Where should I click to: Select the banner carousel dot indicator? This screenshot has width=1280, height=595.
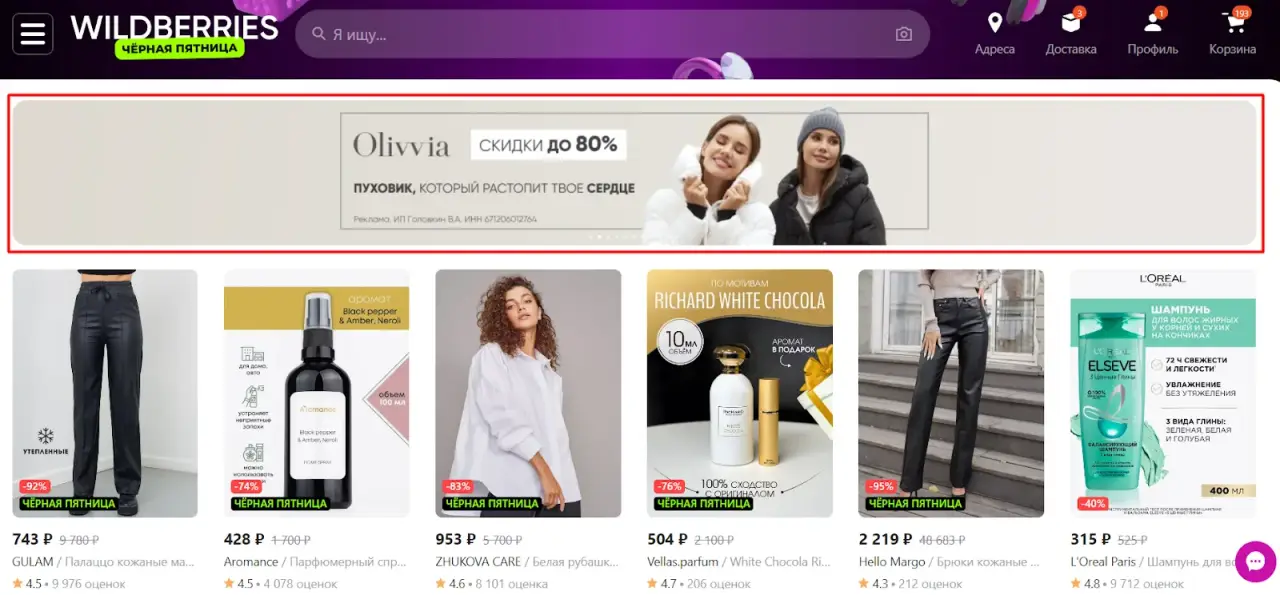tap(612, 237)
